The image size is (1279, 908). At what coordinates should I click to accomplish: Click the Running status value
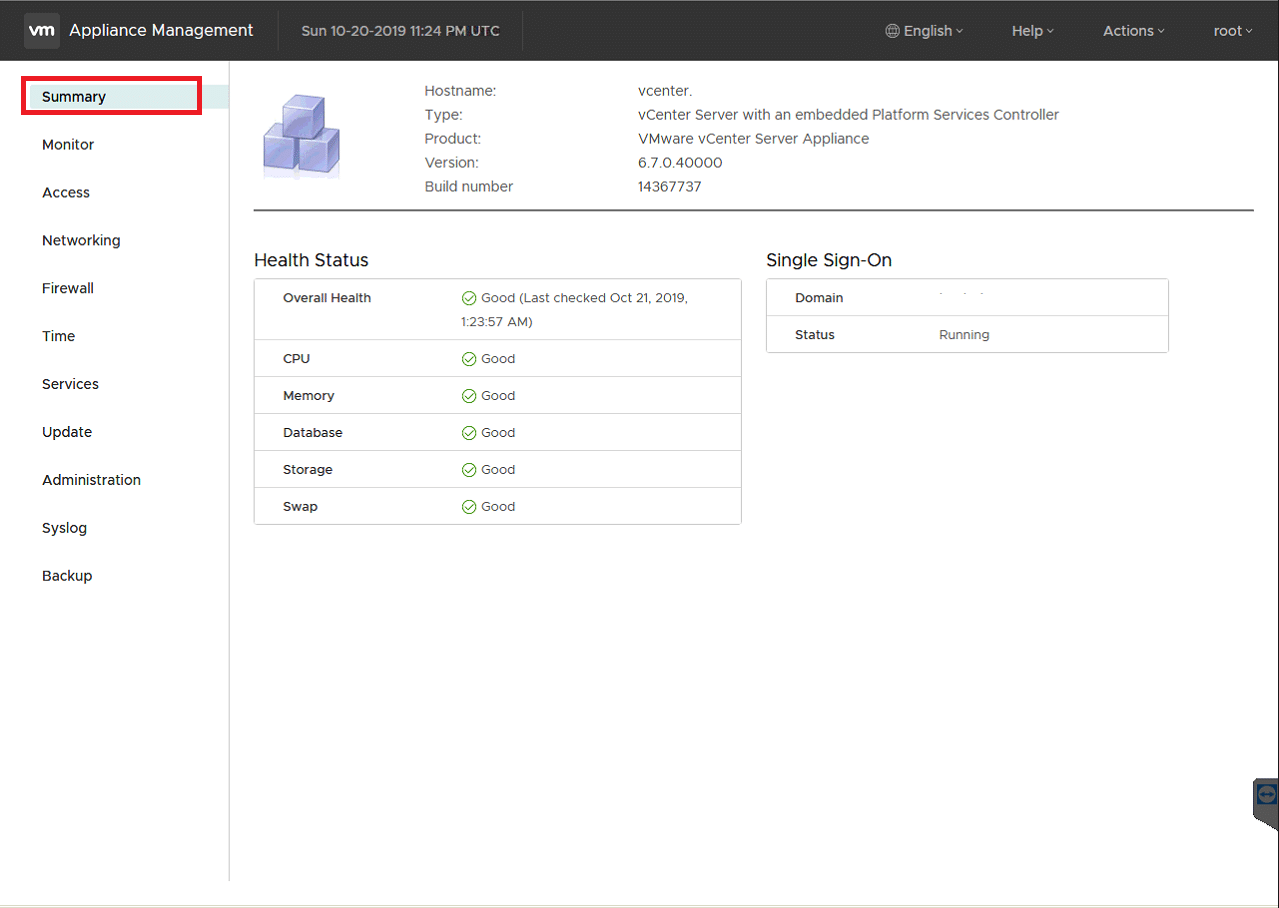point(964,335)
